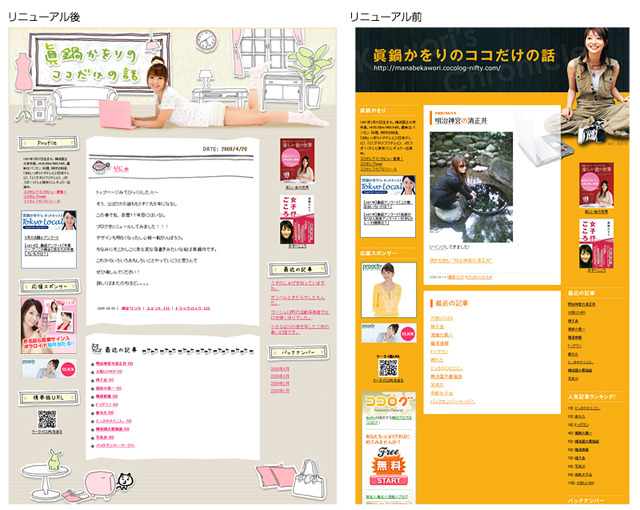Open the Tokyo Local banner in renewed blog
This screenshot has width=640, height=510.
[49, 239]
